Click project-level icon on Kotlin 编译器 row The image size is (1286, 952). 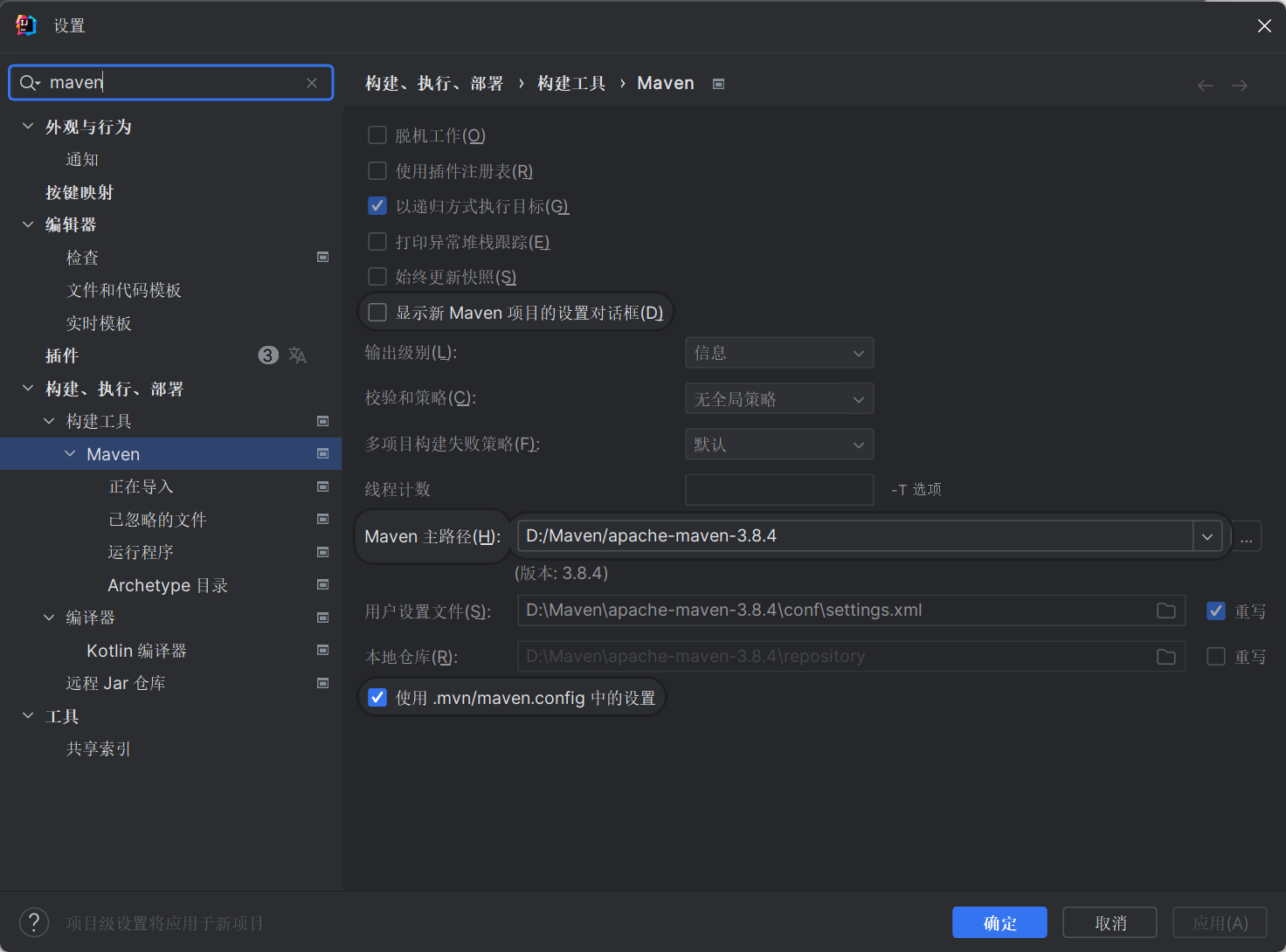(322, 650)
